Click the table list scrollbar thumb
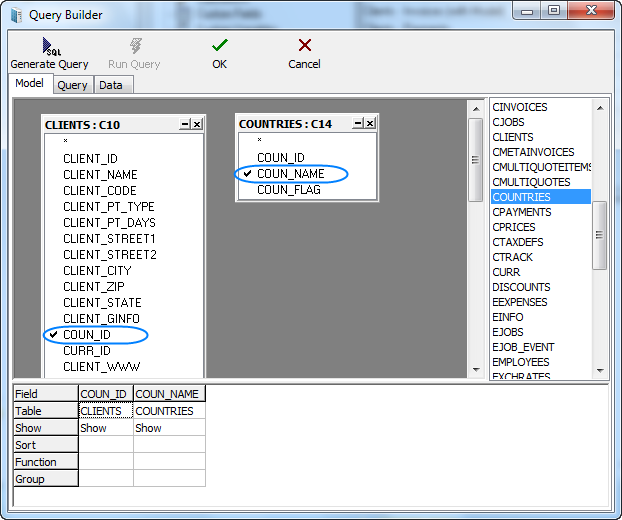The height and width of the screenshot is (520, 622). coord(599,236)
